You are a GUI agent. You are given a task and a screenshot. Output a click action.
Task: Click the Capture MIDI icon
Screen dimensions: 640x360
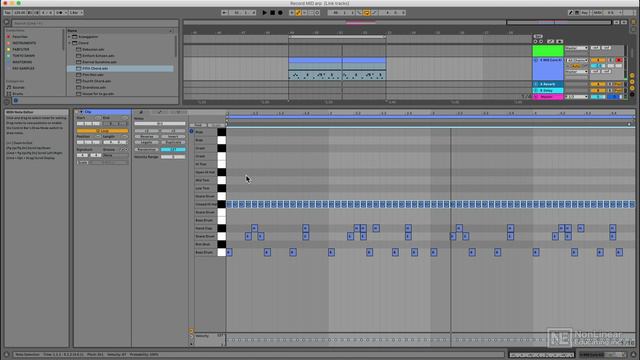point(311,13)
